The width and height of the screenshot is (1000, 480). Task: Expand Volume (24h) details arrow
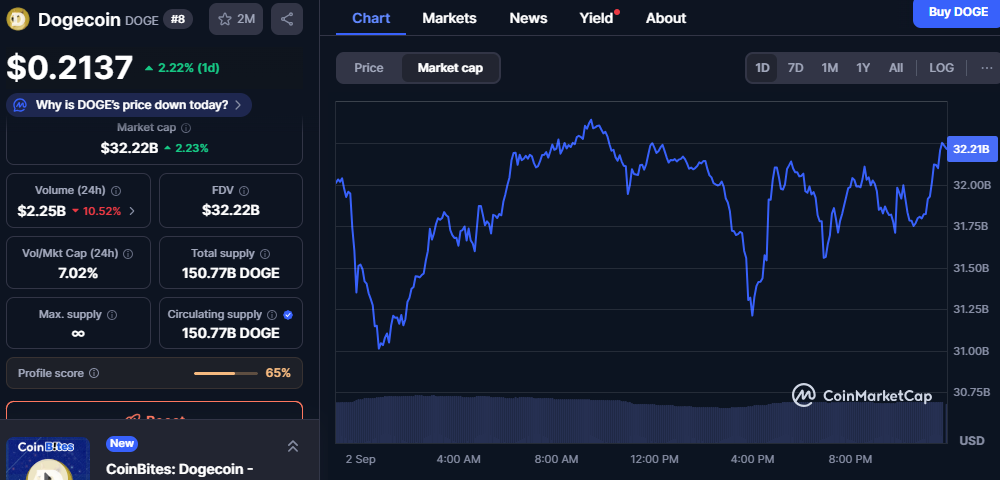[x=132, y=211]
